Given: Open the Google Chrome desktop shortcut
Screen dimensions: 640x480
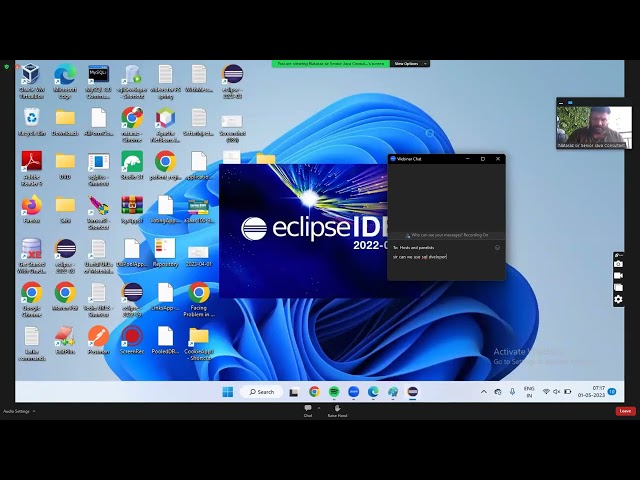Looking at the screenshot, I should tap(31, 300).
